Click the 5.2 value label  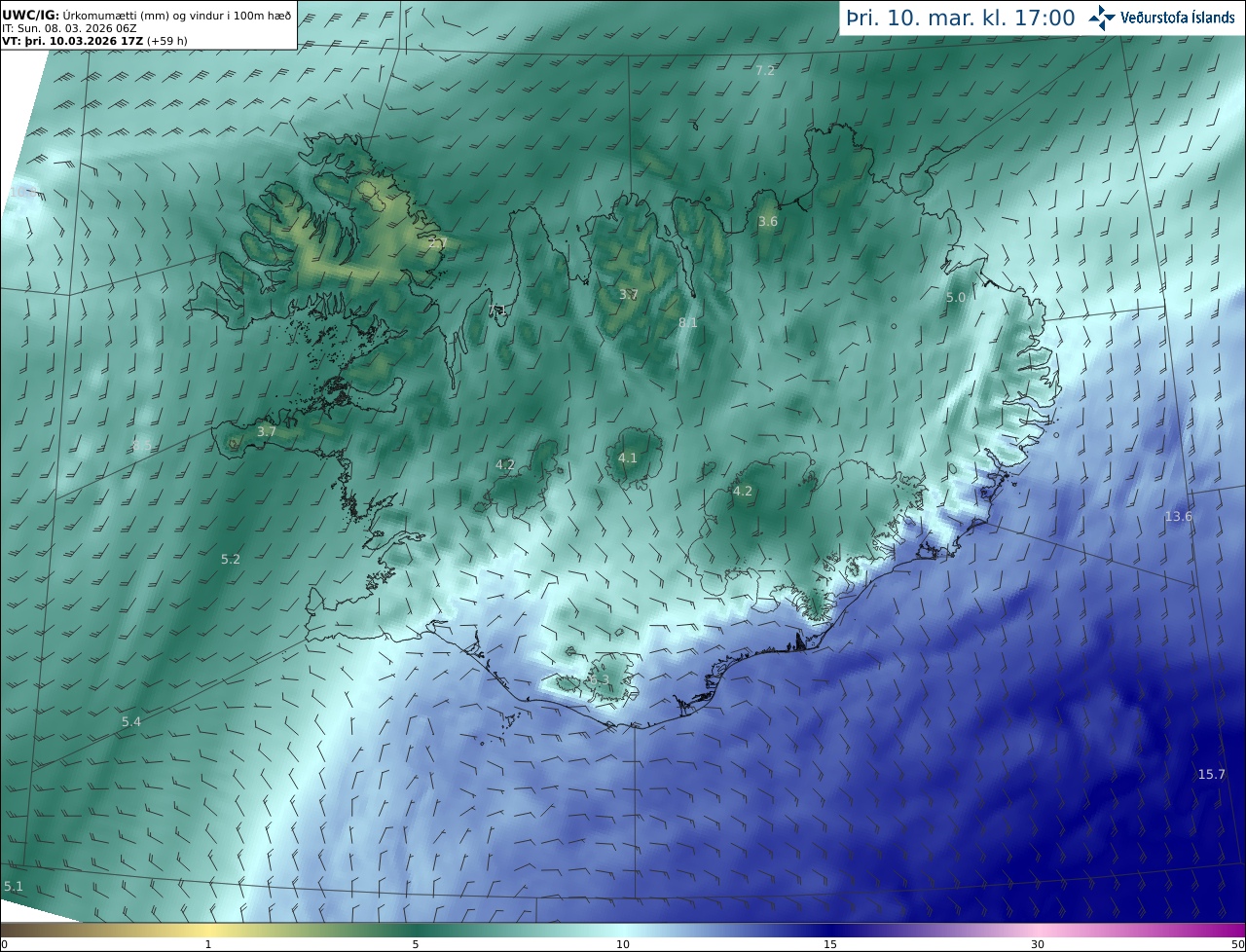pyautogui.click(x=231, y=559)
